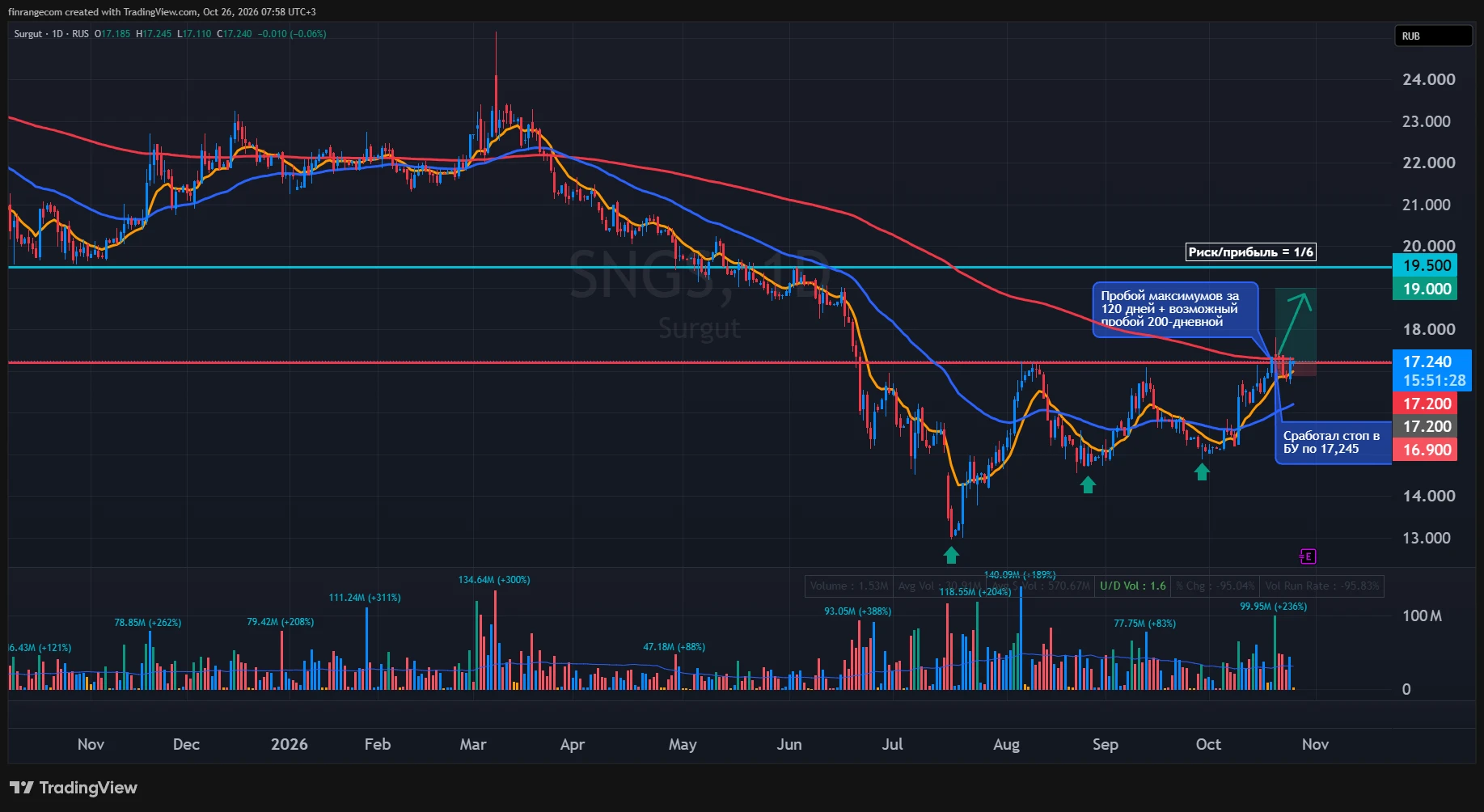Viewport: 1484px width, 812px height.
Task: Click 100M on the volume axis
Action: pos(1422,616)
